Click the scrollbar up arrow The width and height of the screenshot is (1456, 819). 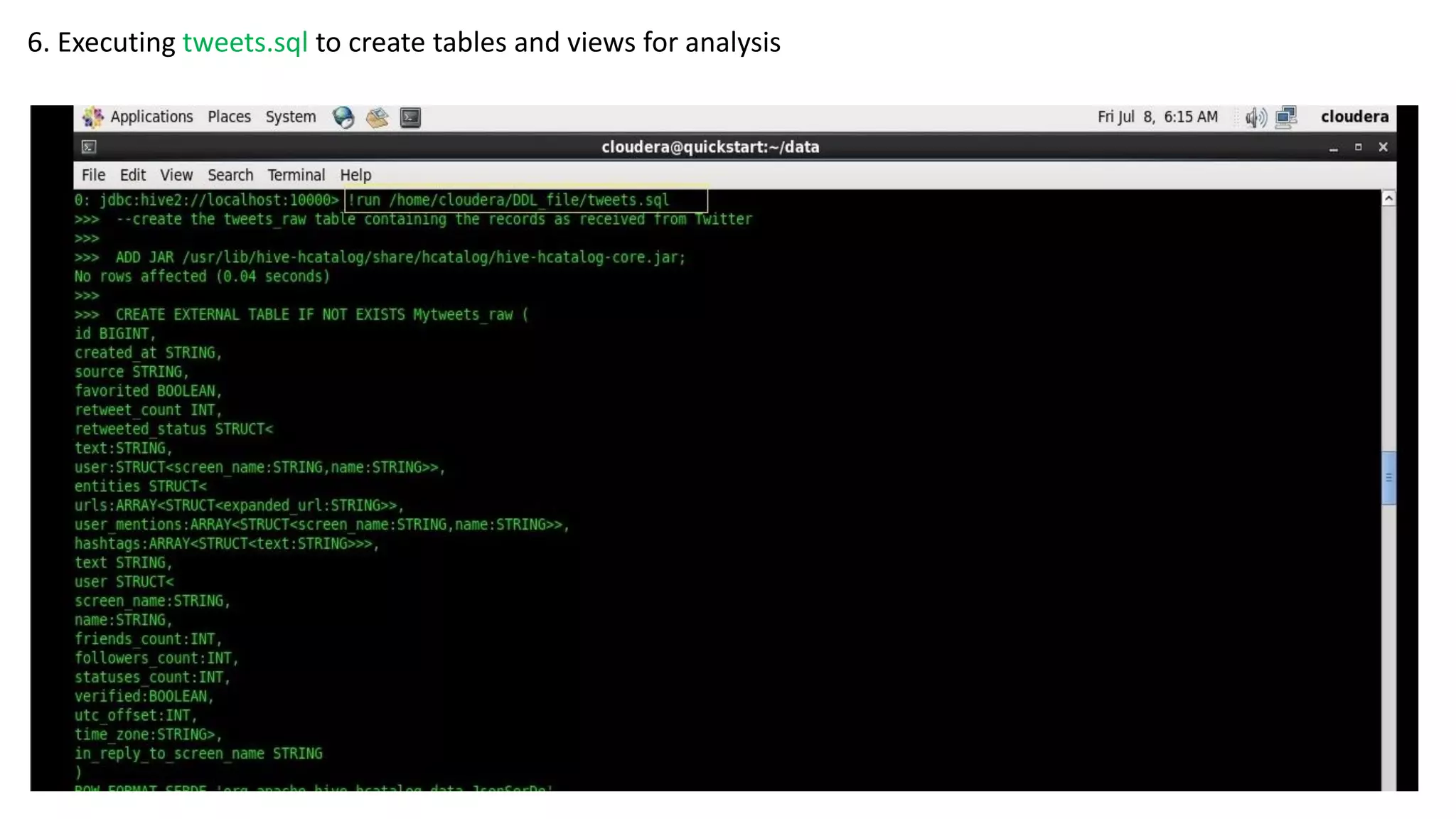[x=1388, y=198]
